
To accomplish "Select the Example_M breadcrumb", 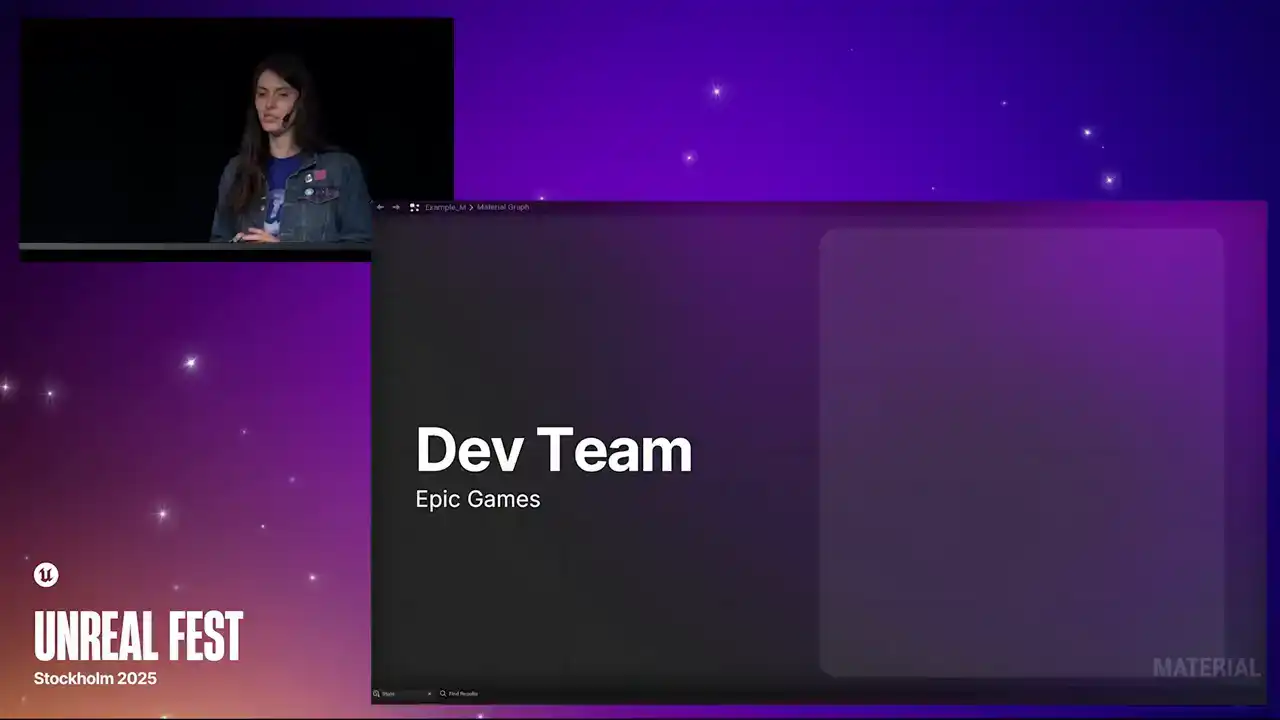I will 445,207.
